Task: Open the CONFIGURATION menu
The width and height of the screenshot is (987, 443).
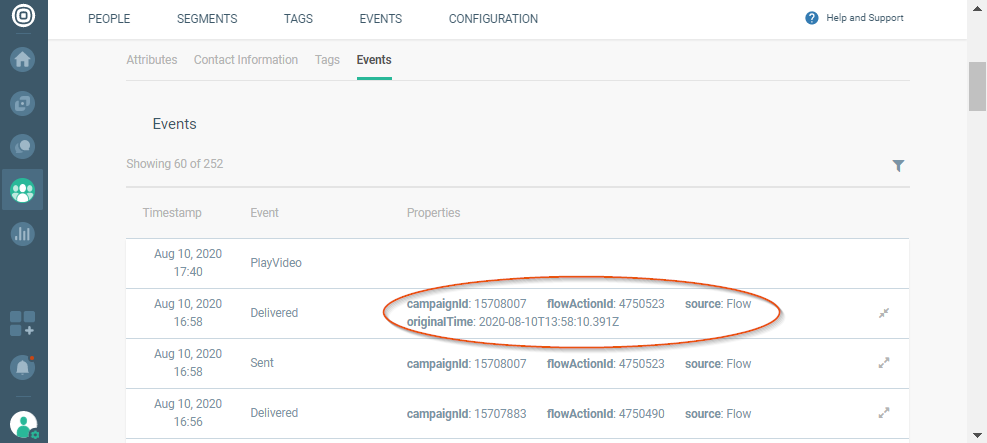Action: 493,19
